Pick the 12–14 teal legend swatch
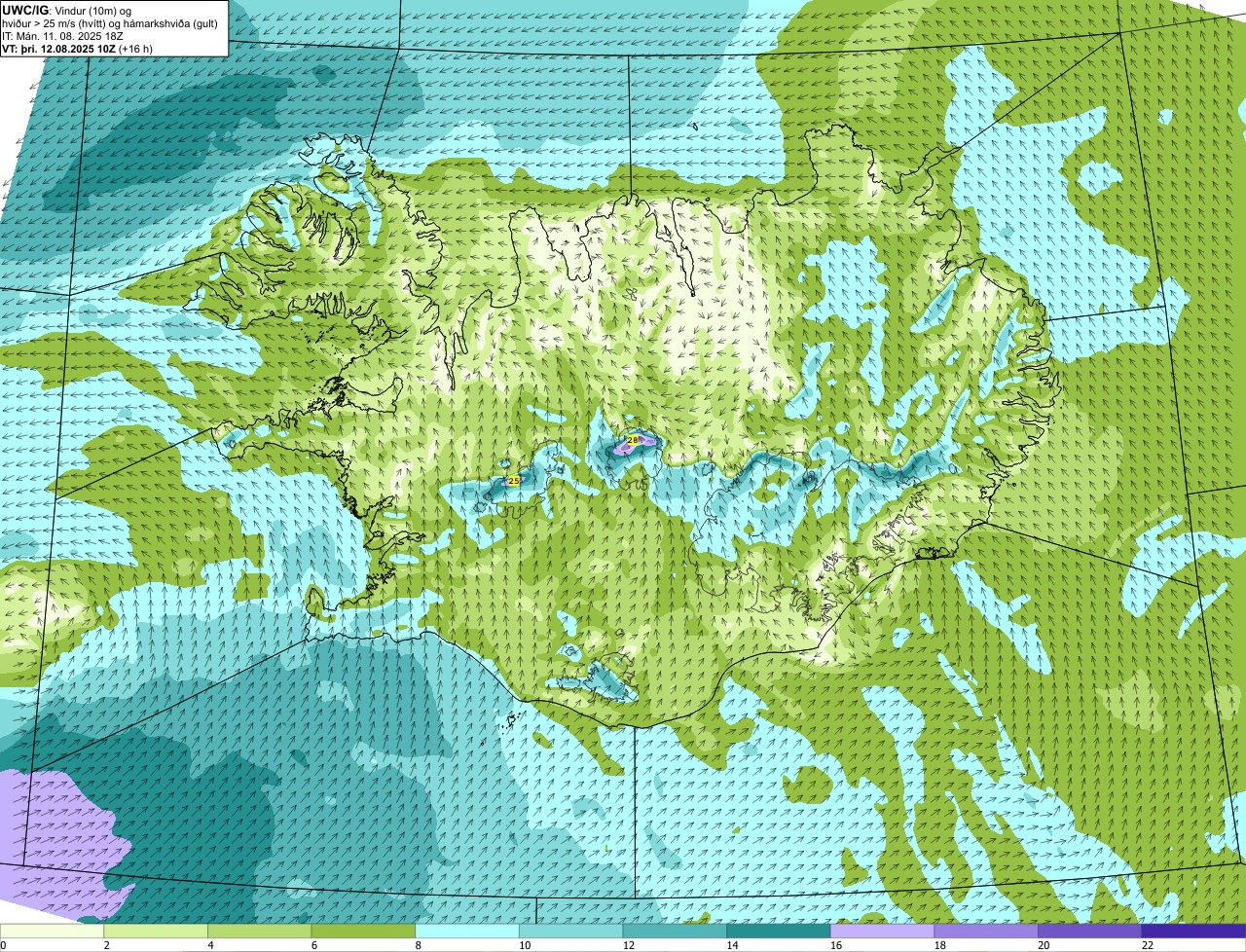Screen dimensions: 1246x952 click(675, 932)
